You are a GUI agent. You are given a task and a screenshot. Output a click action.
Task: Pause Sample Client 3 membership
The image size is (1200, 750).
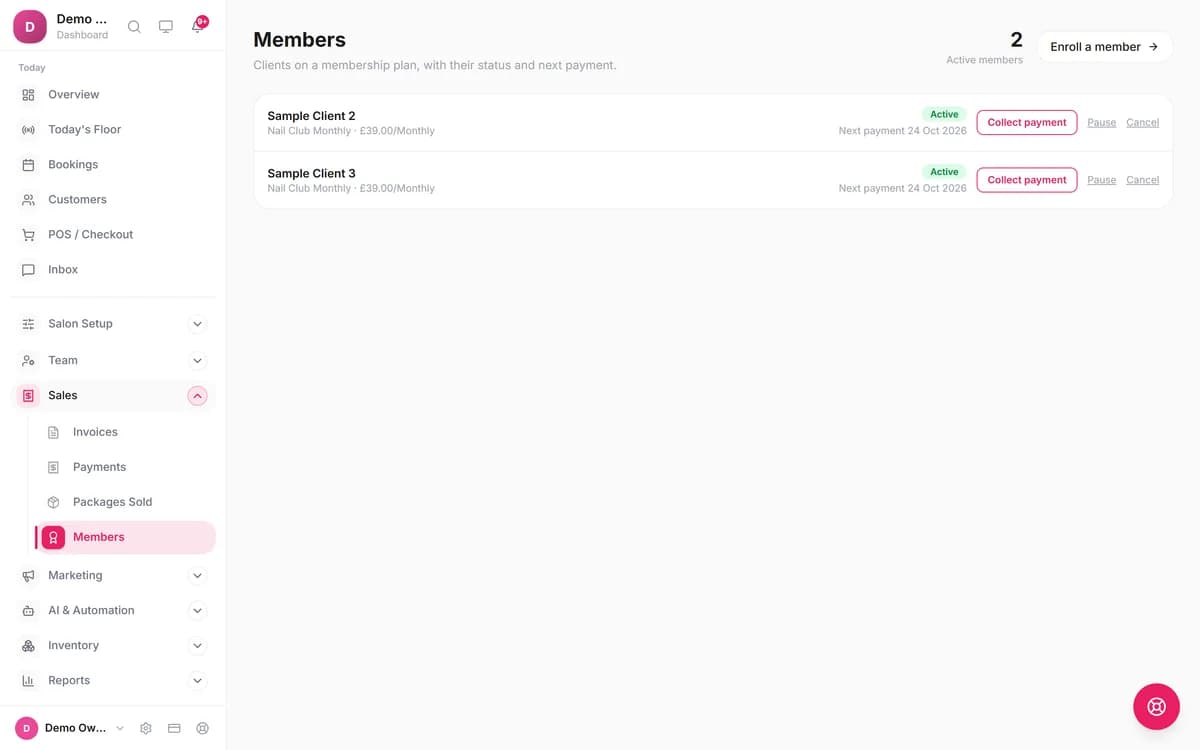[x=1101, y=180]
